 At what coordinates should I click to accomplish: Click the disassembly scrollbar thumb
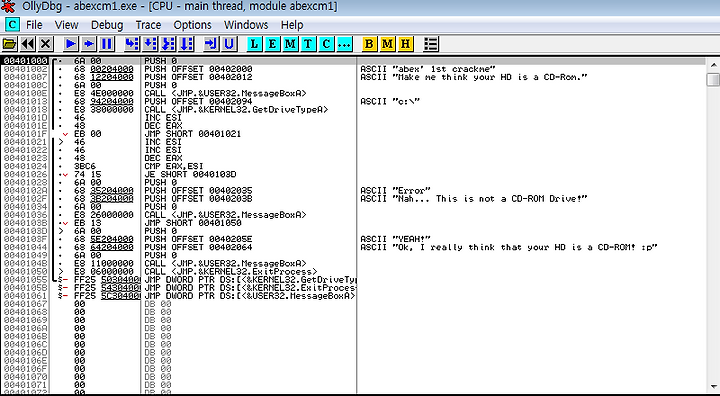(x=713, y=79)
